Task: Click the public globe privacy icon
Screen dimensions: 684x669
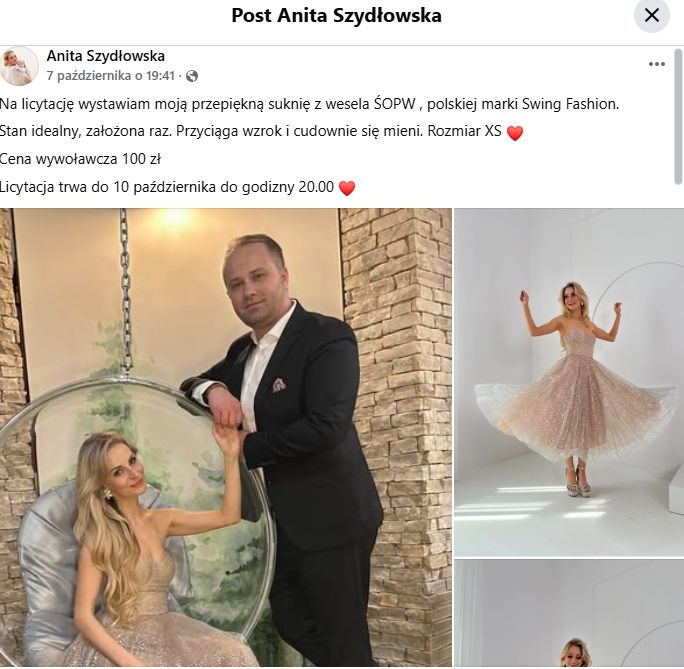Action: point(192,76)
